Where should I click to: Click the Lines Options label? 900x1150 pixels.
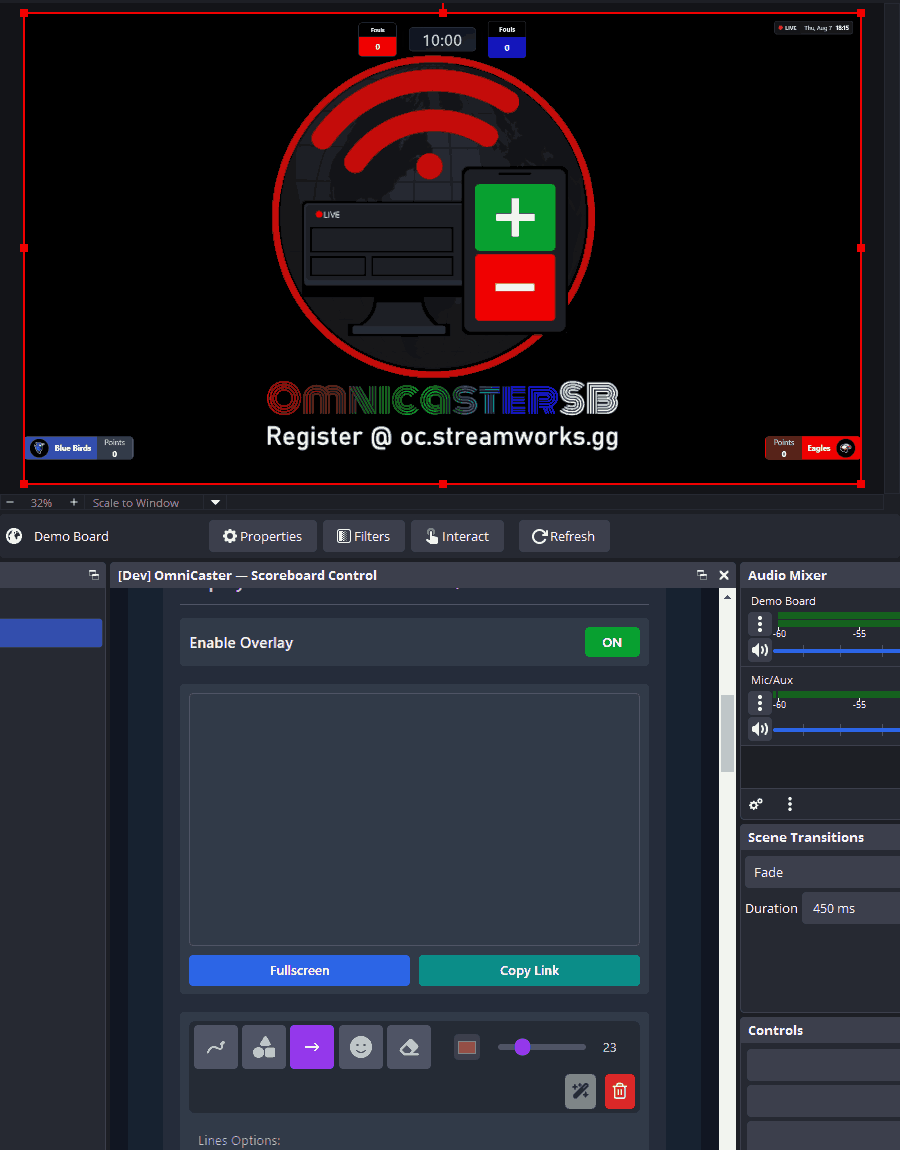pos(239,1140)
